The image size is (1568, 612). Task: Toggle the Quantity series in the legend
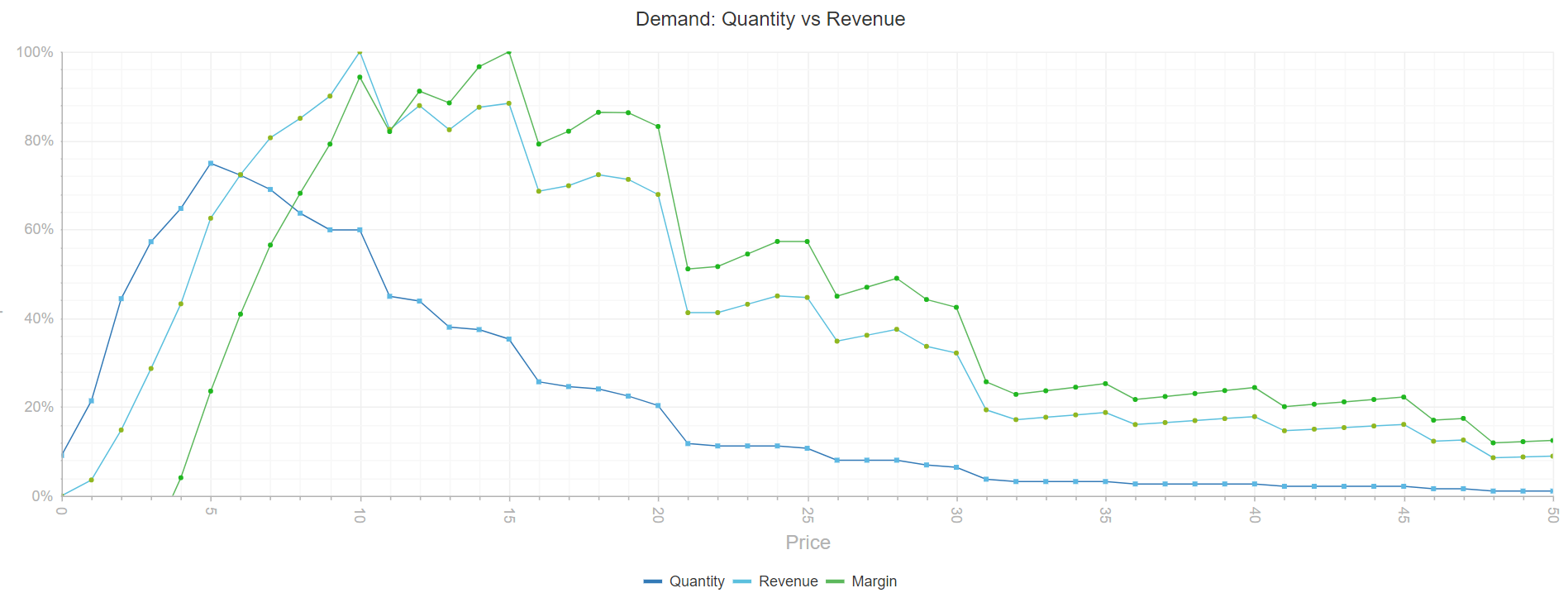click(684, 581)
